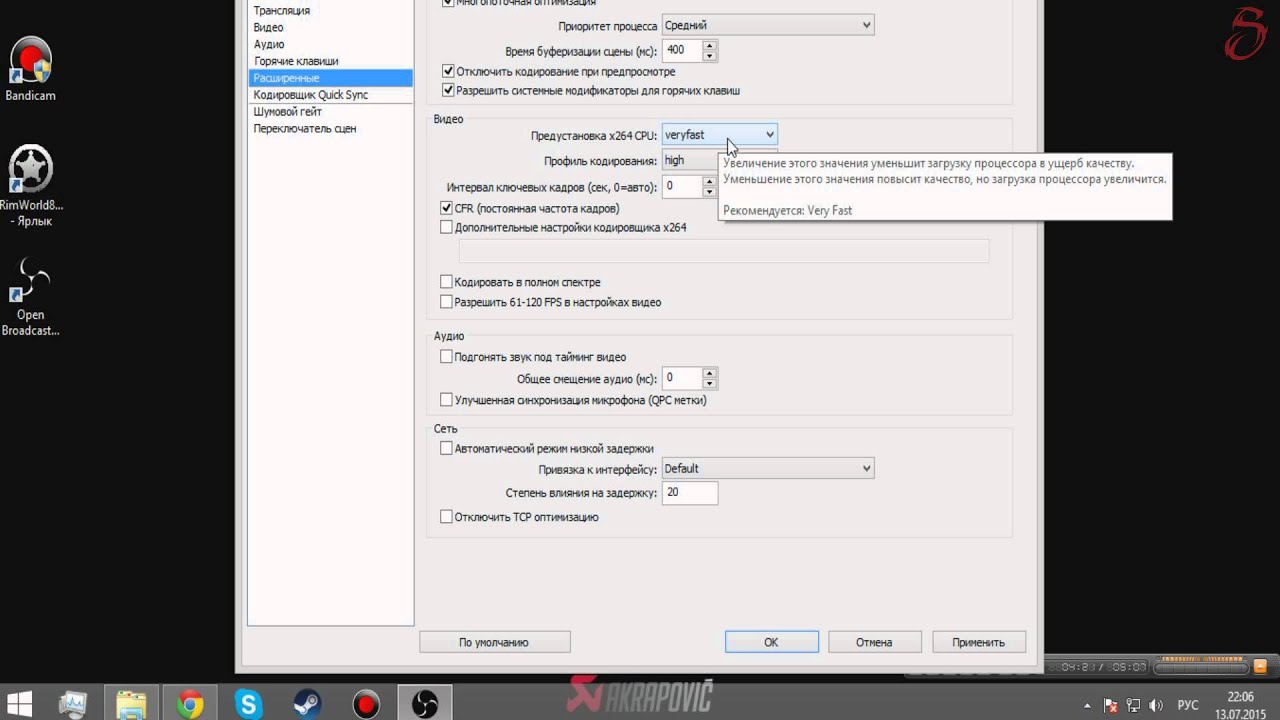Viewport: 1280px width, 720px height.
Task: Open Steam from the taskbar
Action: pyautogui.click(x=307, y=704)
